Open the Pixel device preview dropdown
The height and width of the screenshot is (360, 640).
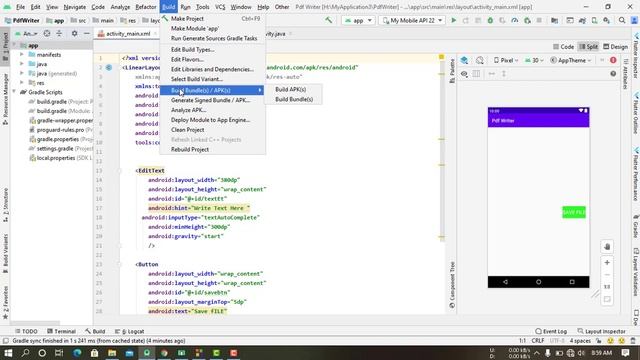click(x=506, y=60)
